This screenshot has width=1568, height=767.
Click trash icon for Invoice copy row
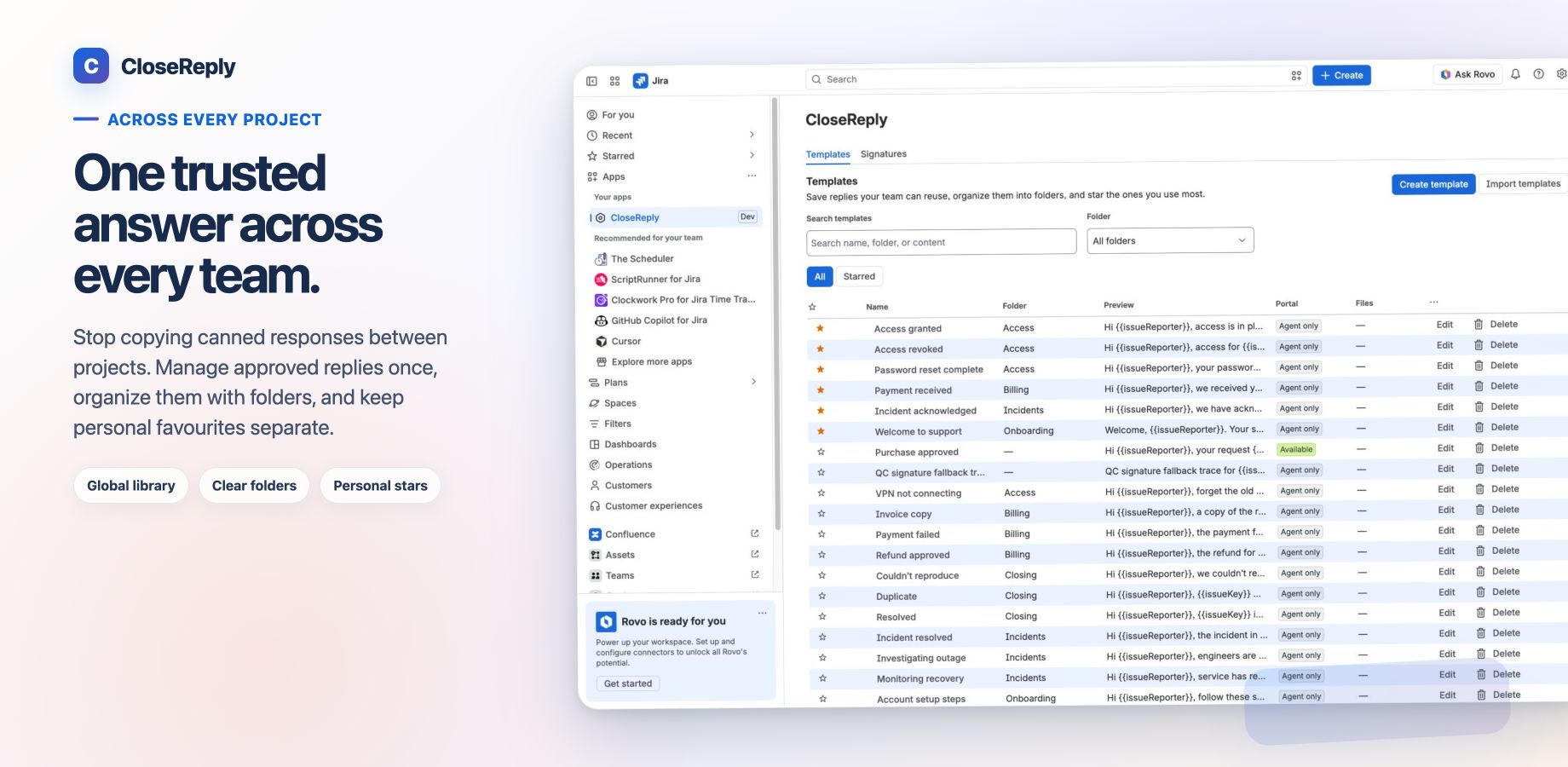pyautogui.click(x=1480, y=510)
